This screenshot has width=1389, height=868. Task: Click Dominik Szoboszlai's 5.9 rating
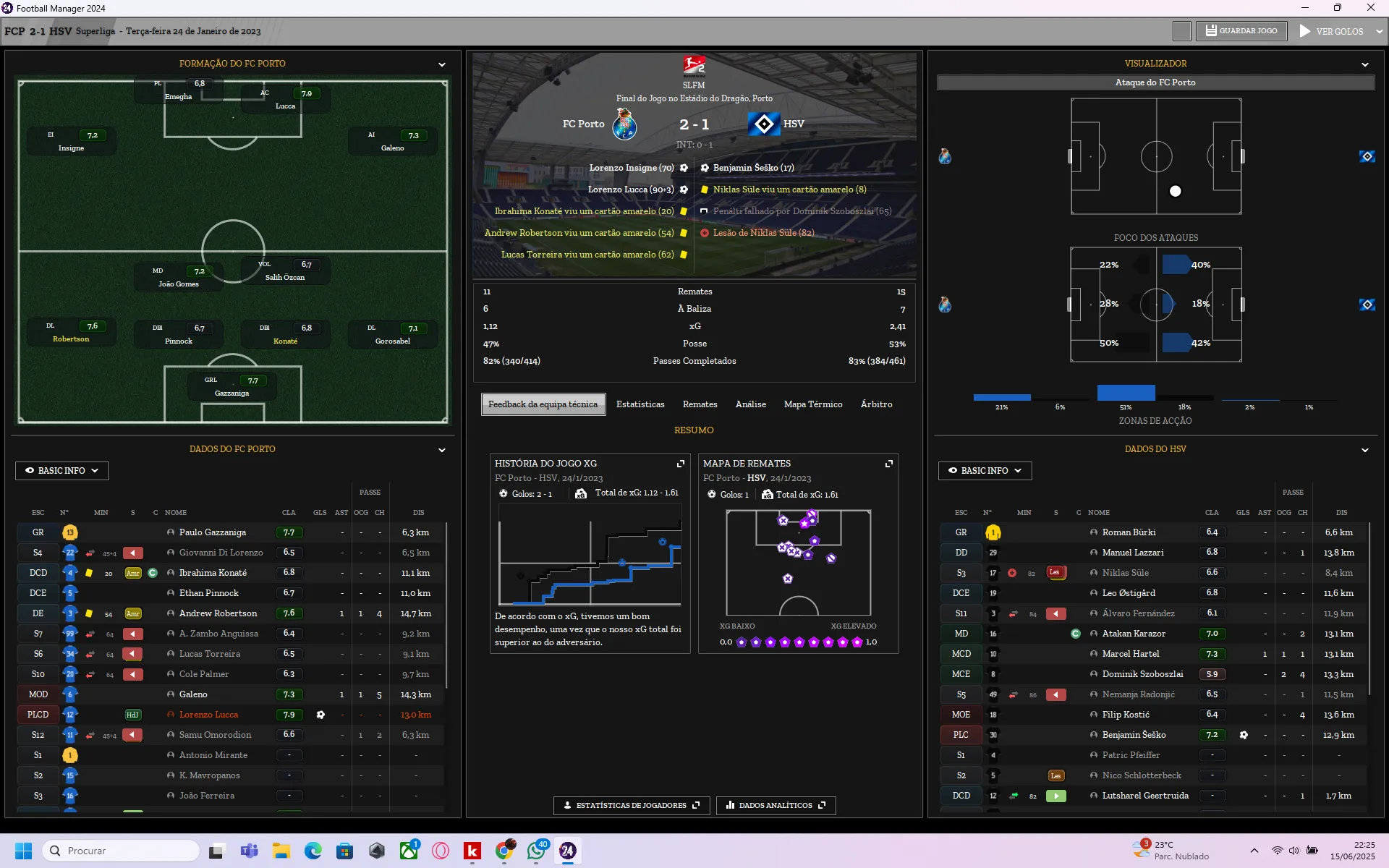(x=1212, y=675)
